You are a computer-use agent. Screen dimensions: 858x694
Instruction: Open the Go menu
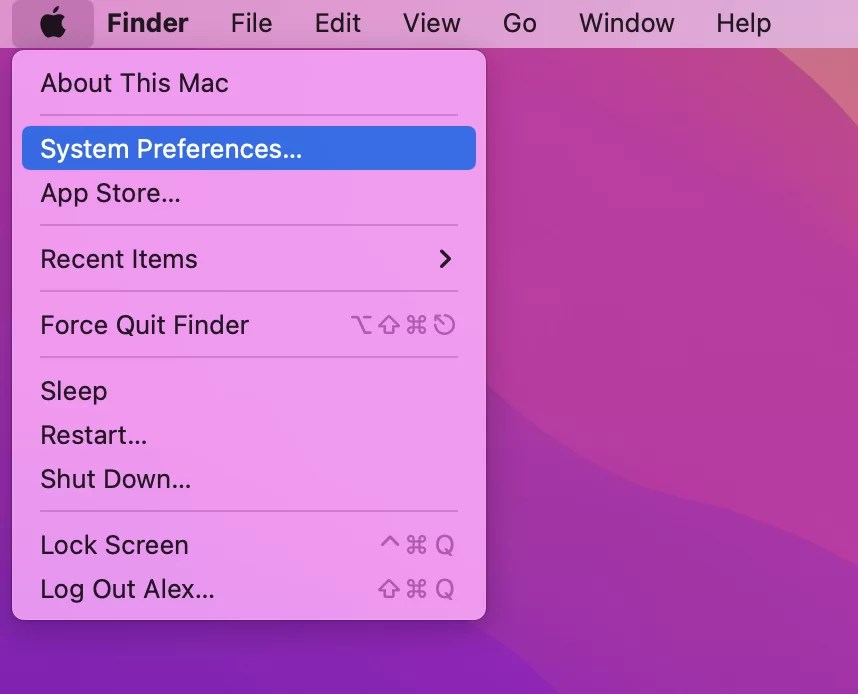[x=520, y=23]
